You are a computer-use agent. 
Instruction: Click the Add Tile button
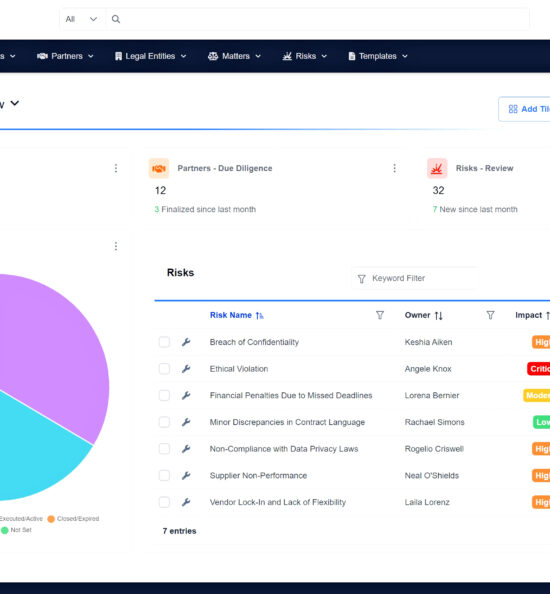[525, 109]
